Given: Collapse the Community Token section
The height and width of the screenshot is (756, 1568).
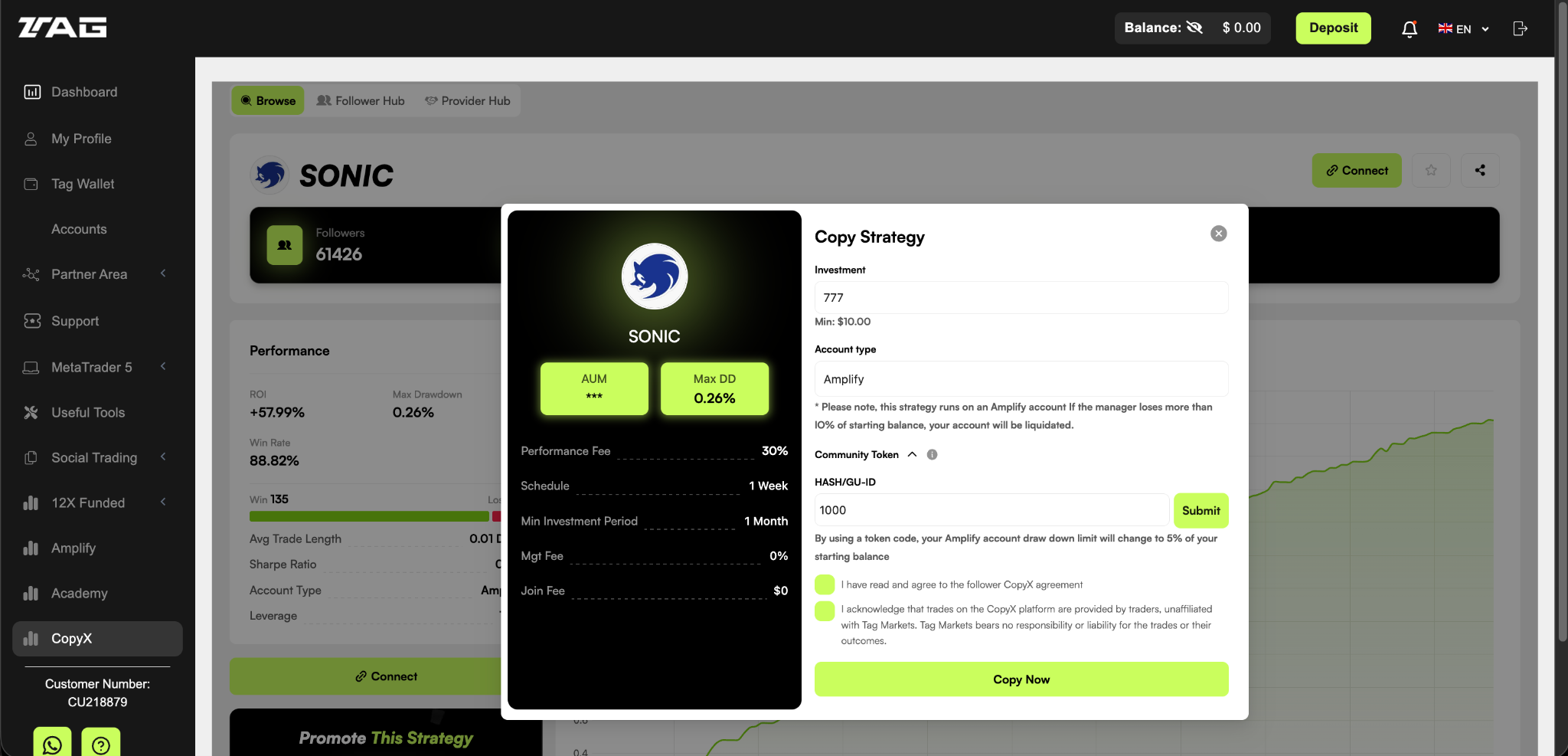Looking at the screenshot, I should (x=911, y=453).
